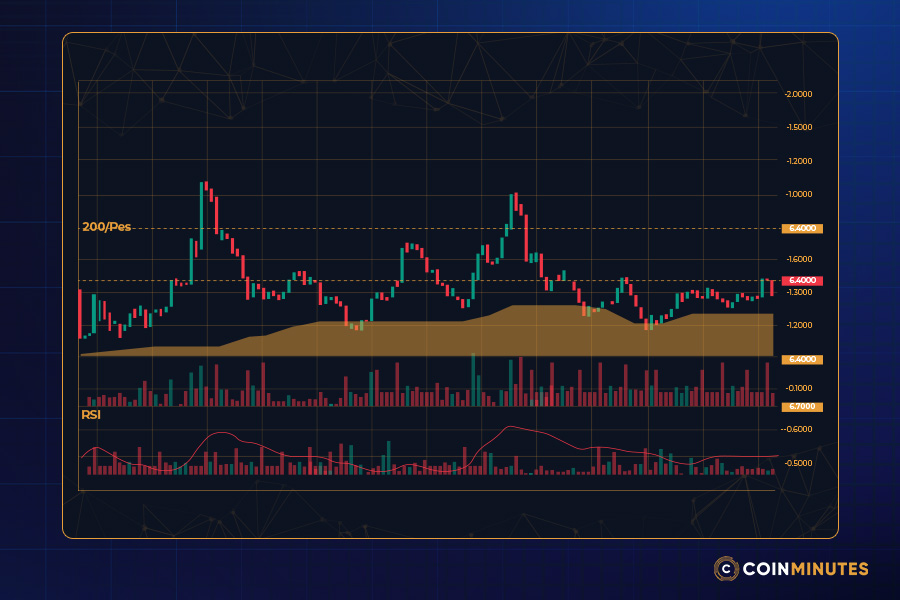The image size is (900, 600).
Task: Click the -0.5000 axis value
Action: pos(797,462)
